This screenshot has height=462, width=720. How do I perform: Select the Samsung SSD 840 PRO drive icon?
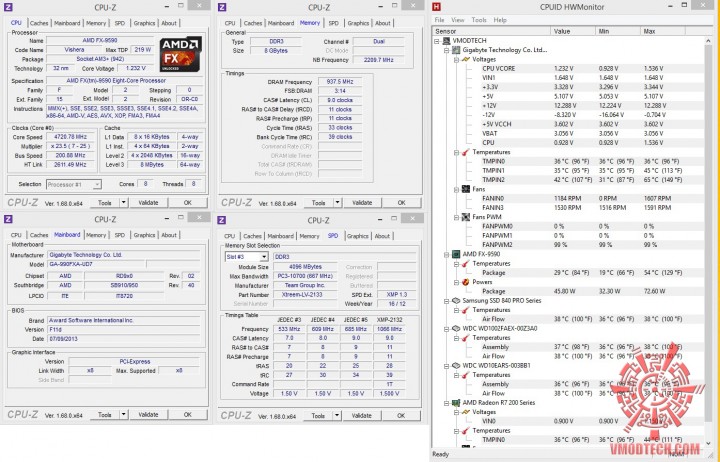click(456, 301)
